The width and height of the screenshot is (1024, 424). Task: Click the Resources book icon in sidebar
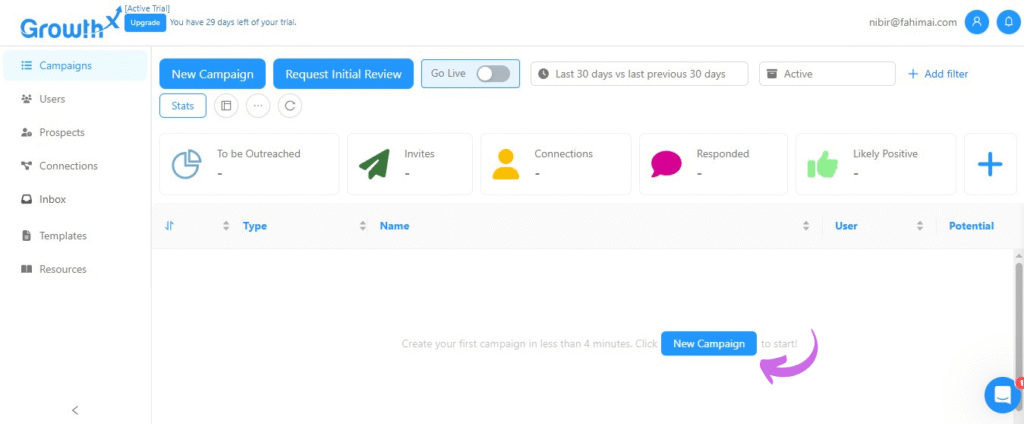27,269
